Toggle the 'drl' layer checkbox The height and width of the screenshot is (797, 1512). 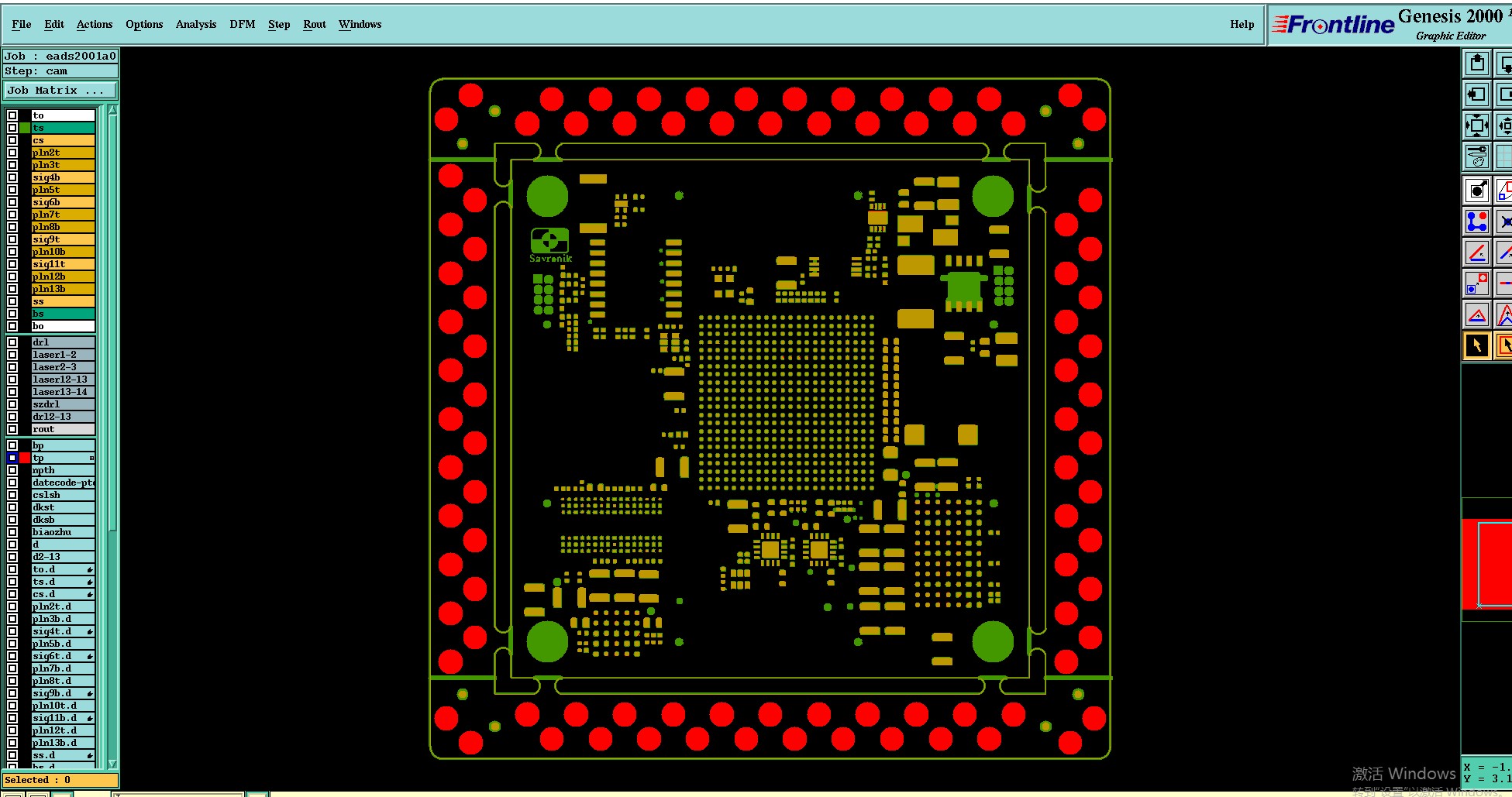[12, 342]
